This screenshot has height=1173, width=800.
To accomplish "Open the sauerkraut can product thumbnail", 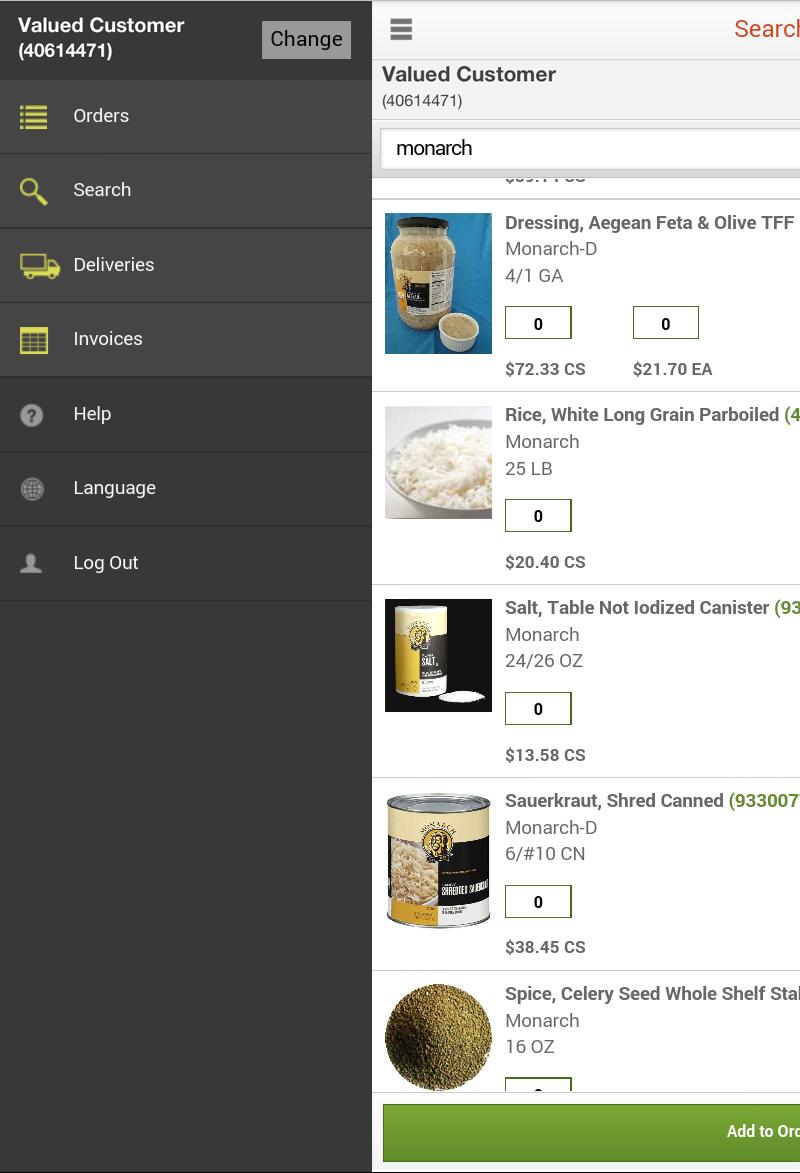I will [x=439, y=861].
